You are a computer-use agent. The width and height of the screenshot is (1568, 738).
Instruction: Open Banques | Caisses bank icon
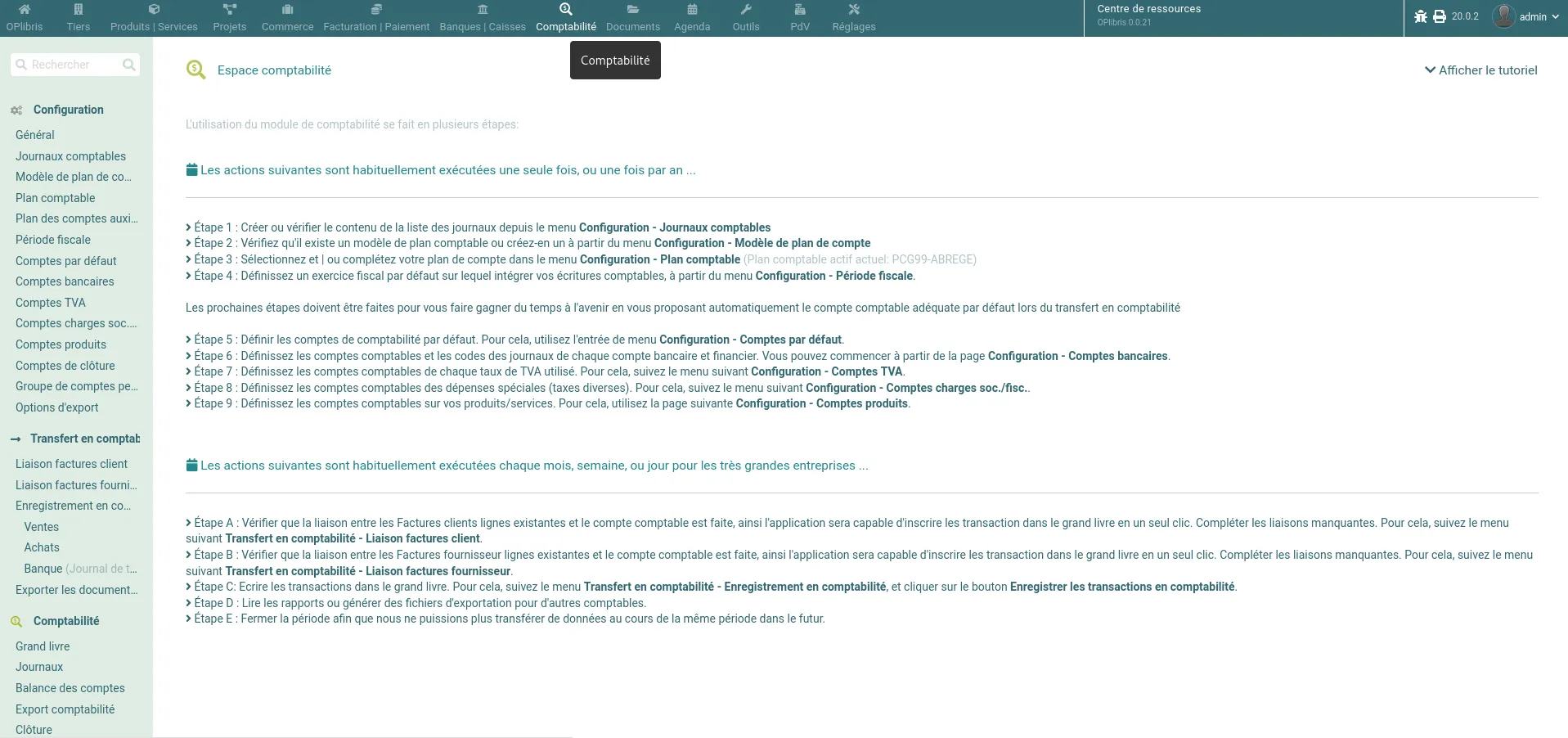coord(483,10)
